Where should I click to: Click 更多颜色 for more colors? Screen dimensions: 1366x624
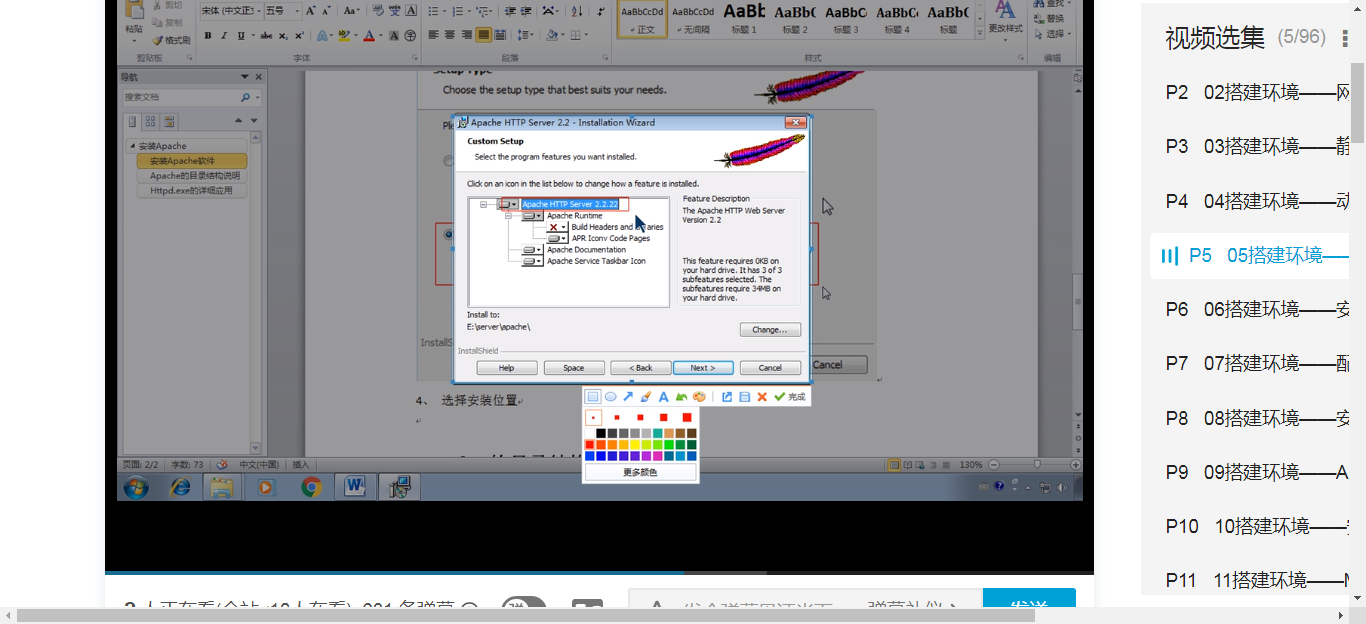point(640,472)
